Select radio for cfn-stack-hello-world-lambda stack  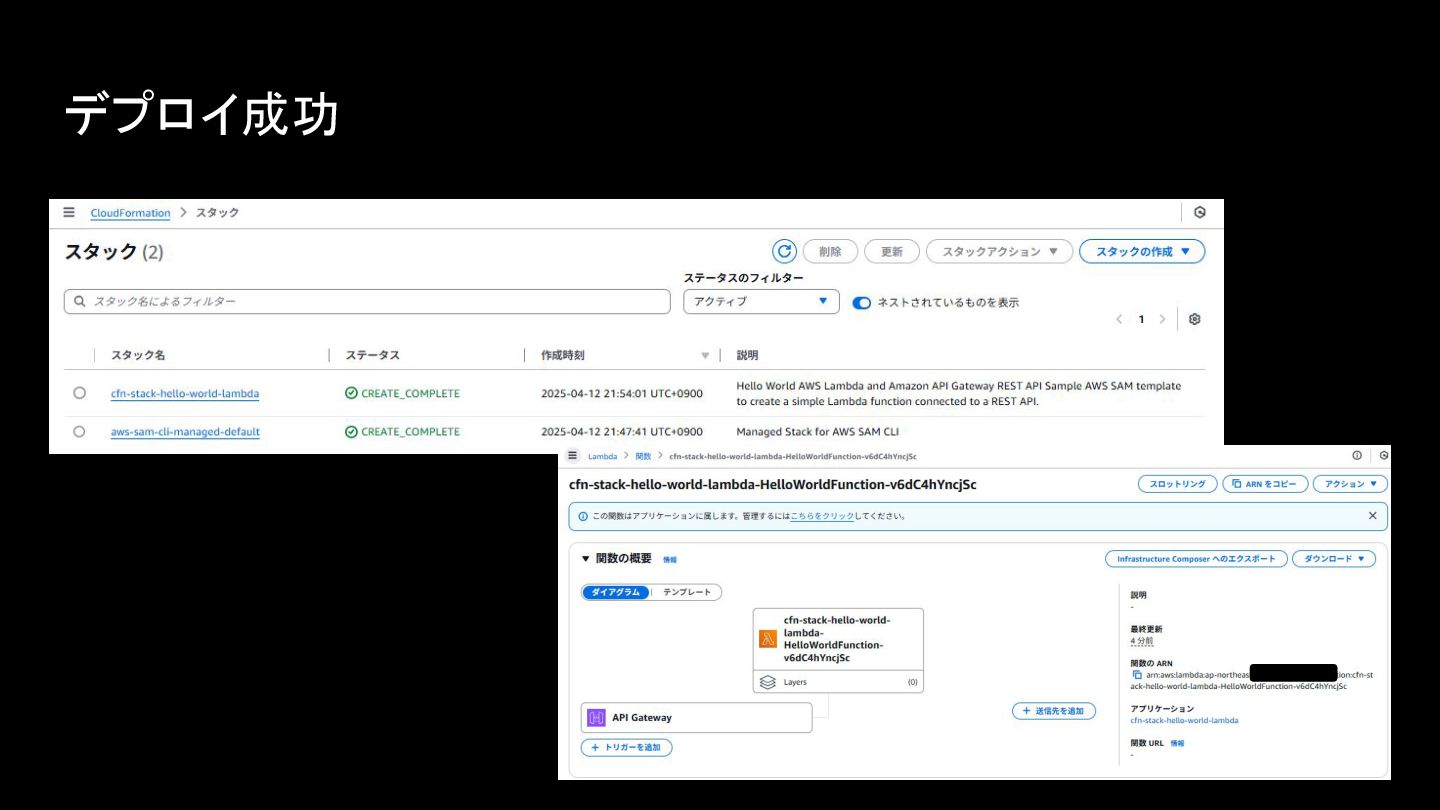click(x=79, y=393)
